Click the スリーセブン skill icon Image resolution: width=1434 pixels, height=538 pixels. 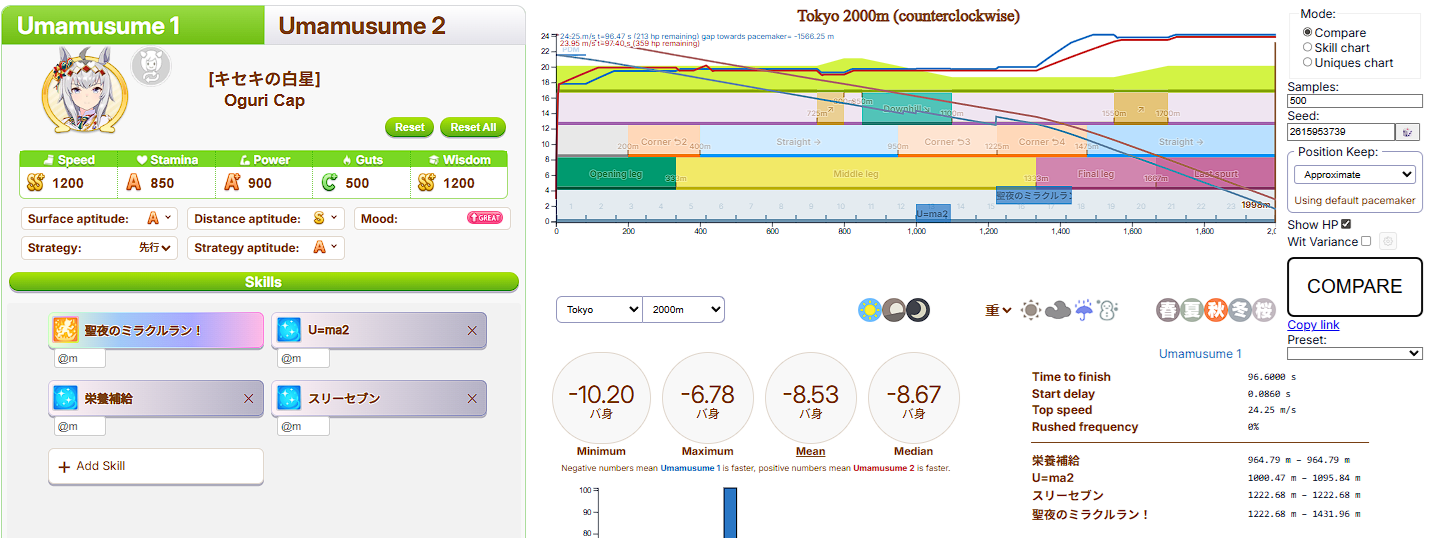click(x=289, y=398)
